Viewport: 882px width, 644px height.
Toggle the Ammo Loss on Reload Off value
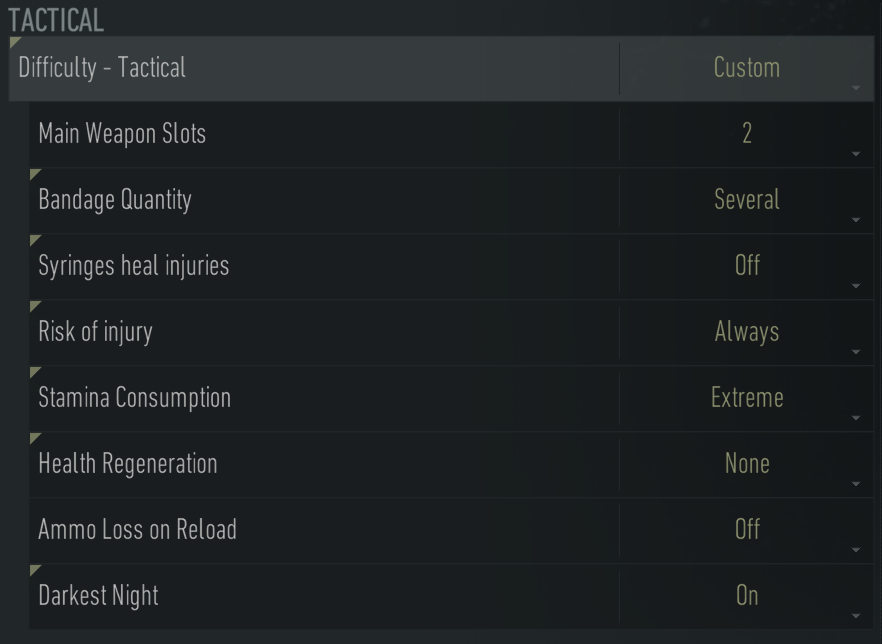(747, 530)
